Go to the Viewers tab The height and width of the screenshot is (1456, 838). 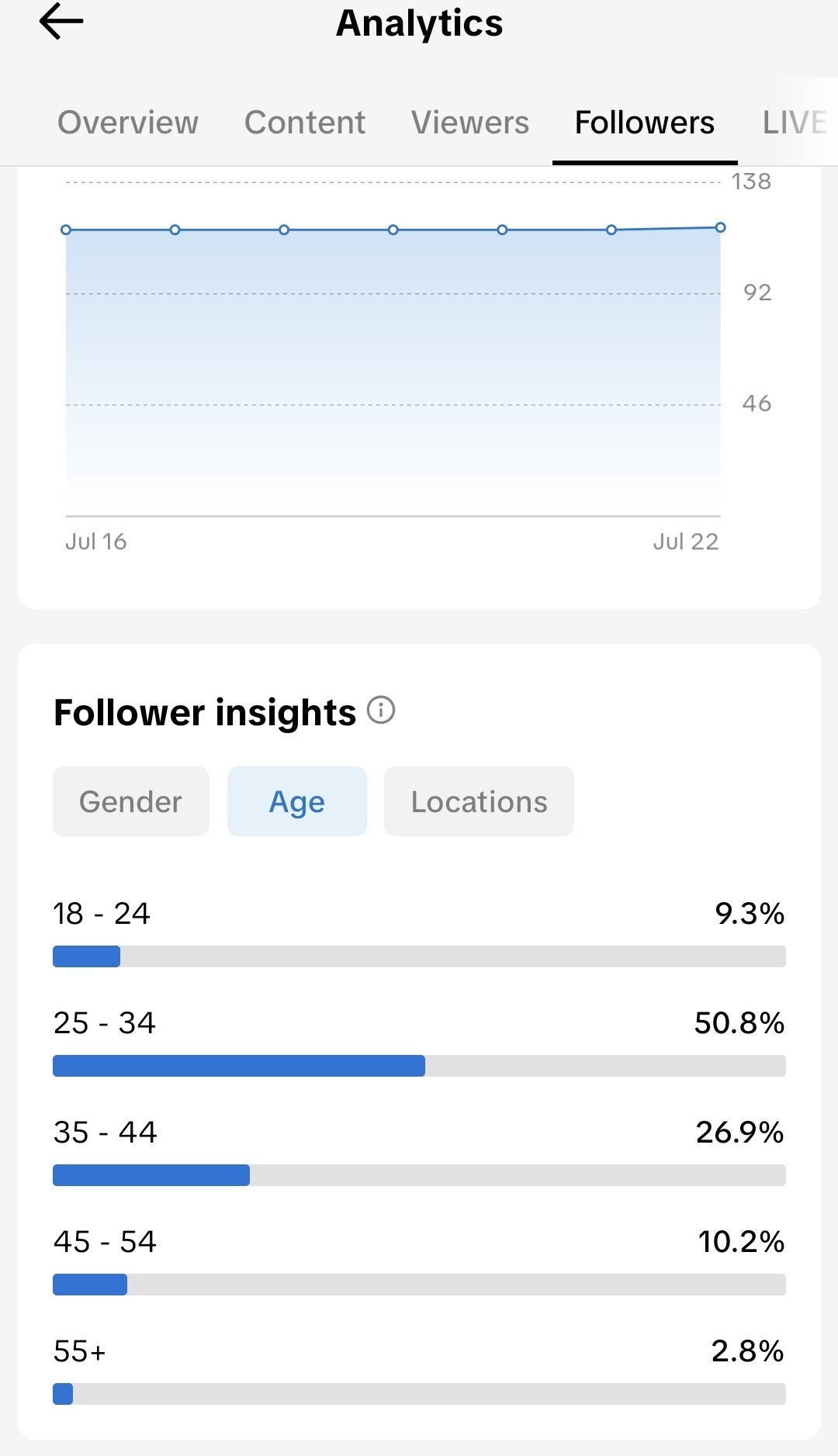click(470, 123)
